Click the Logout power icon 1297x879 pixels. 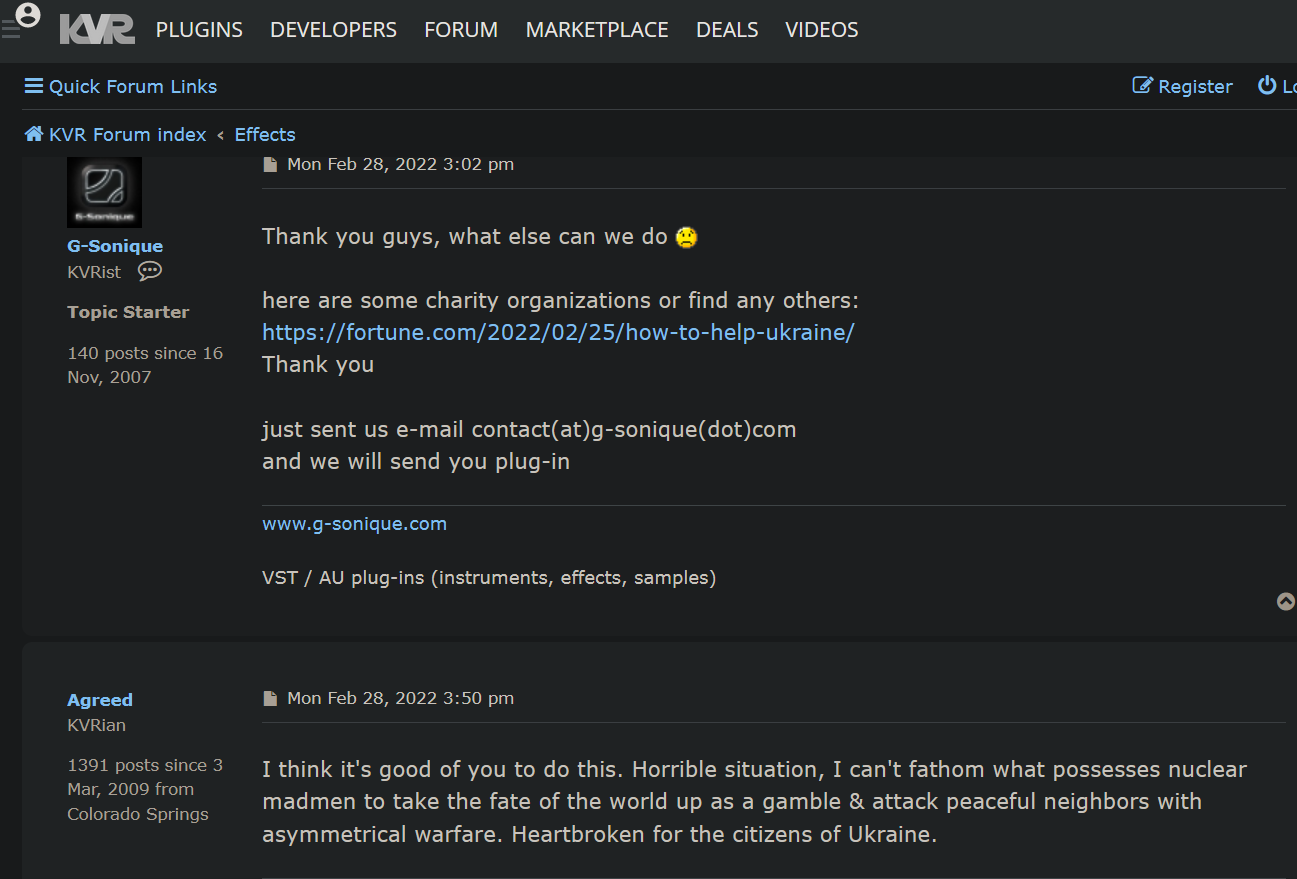click(1267, 86)
